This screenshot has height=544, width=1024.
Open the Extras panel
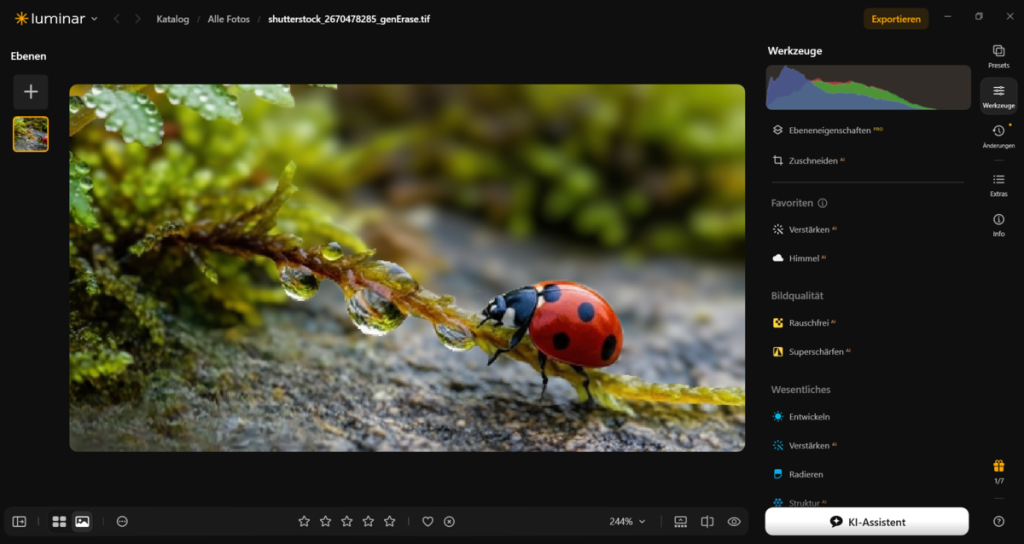tap(999, 185)
